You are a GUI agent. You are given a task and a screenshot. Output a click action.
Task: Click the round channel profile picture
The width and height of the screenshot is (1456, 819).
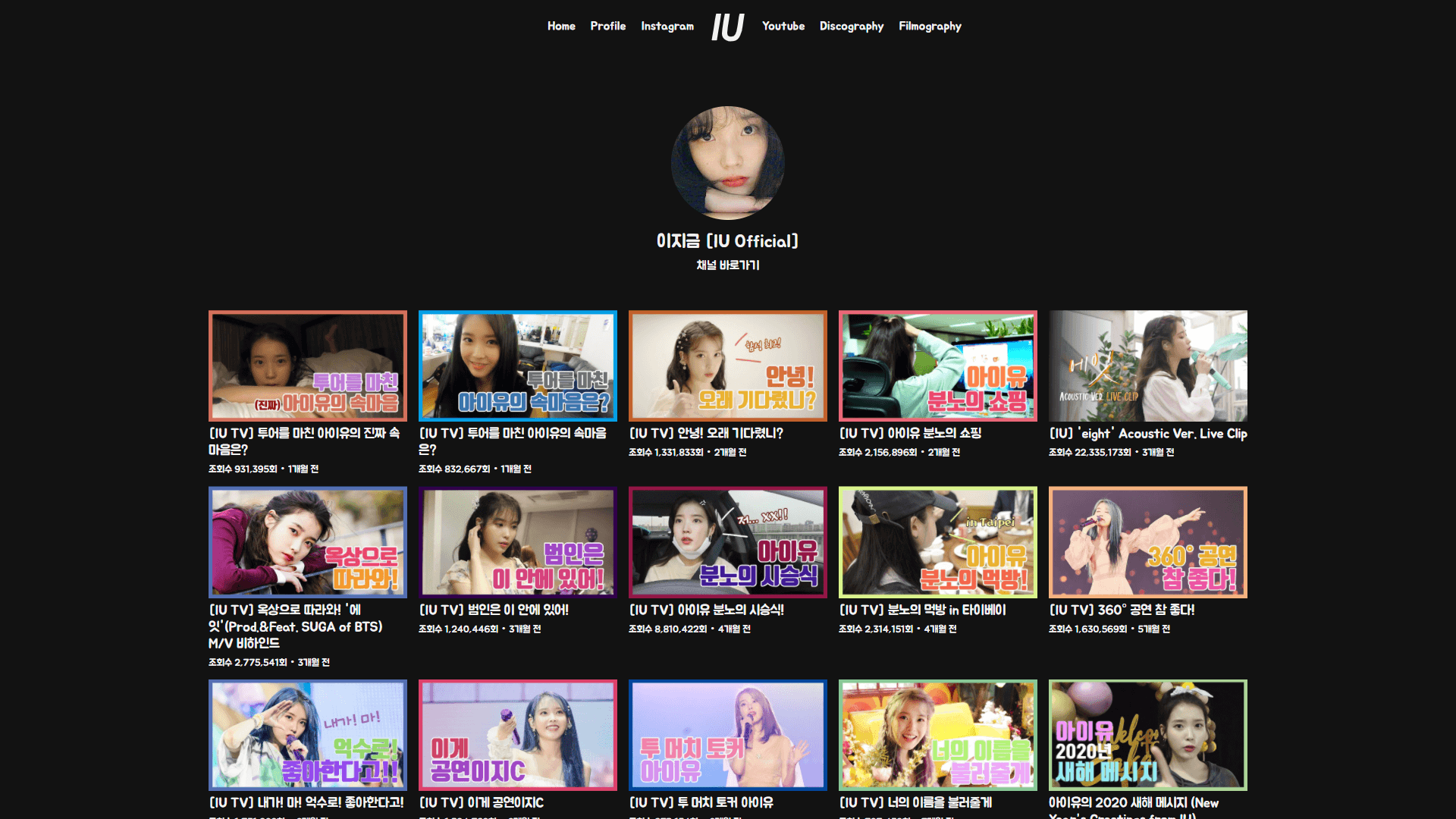pyautogui.click(x=727, y=163)
